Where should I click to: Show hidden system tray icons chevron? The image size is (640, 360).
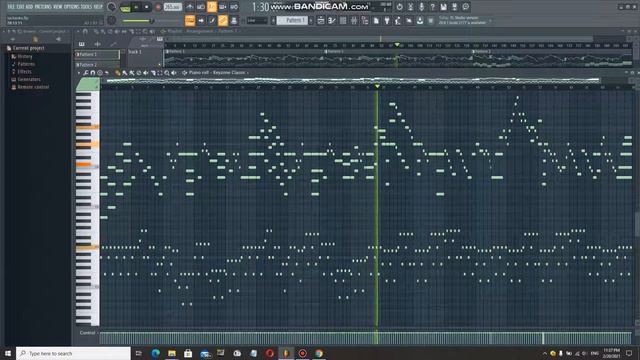(544, 353)
